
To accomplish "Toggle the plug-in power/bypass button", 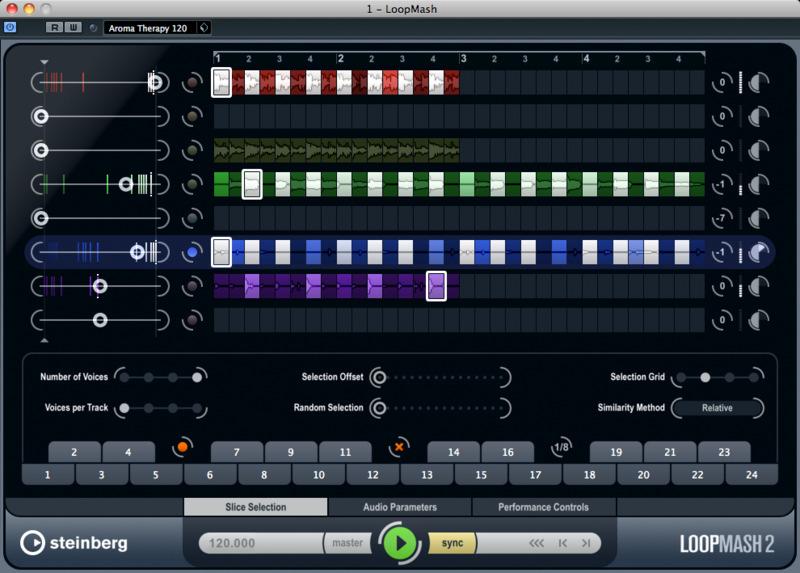I will pyautogui.click(x=10, y=28).
